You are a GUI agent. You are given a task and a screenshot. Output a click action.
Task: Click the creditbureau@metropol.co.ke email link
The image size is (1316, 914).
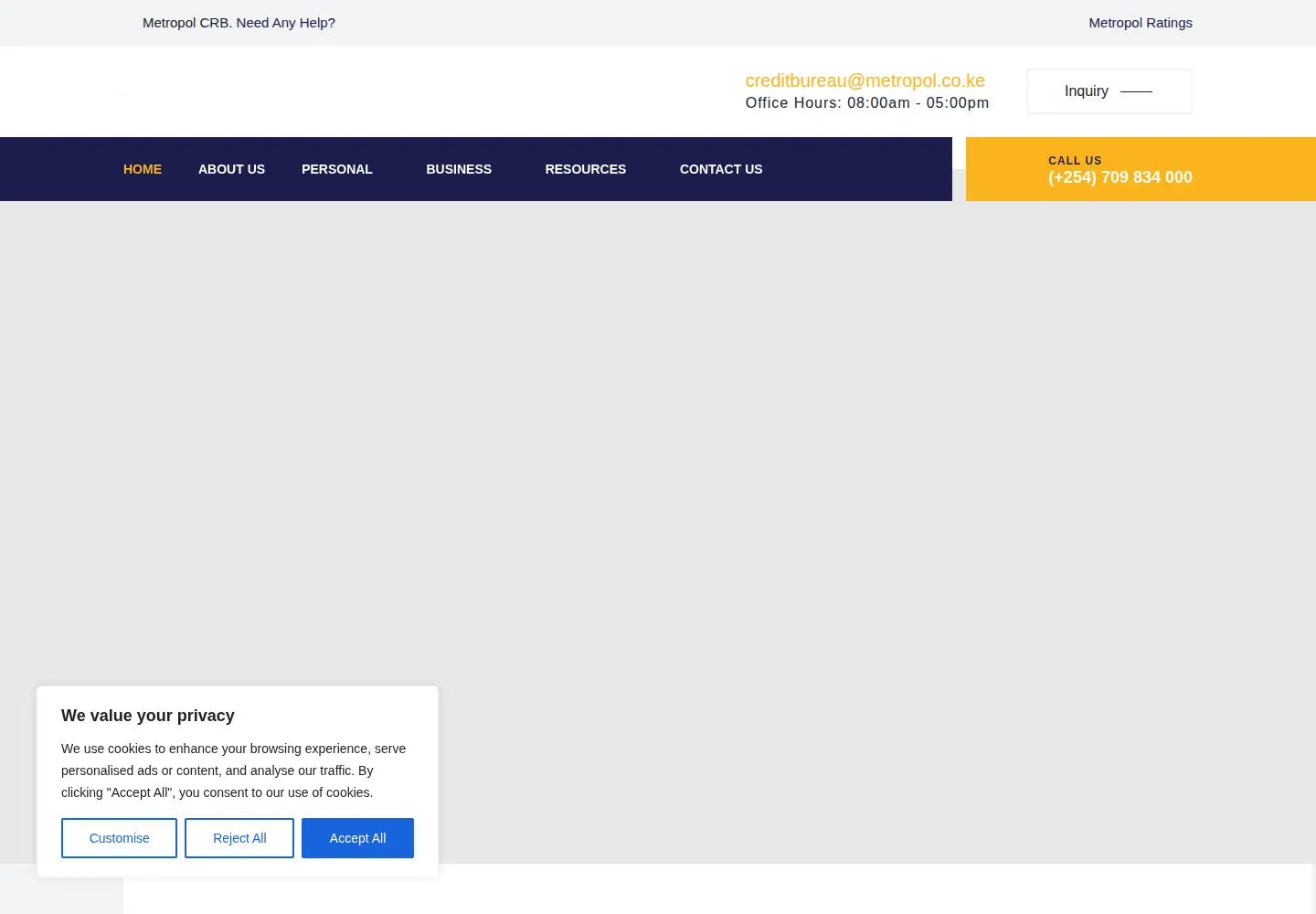865,80
